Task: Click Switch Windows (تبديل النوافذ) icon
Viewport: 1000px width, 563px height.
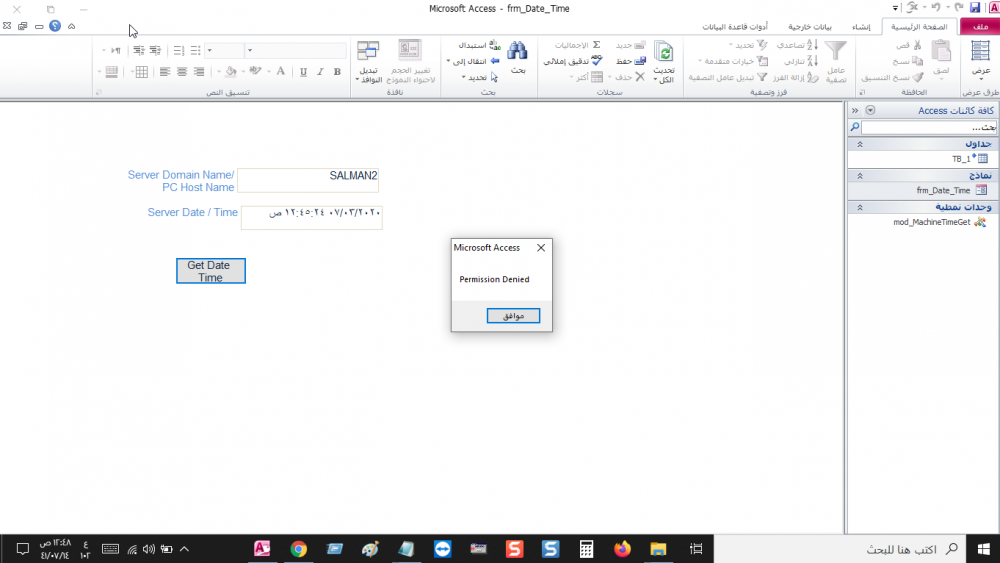Action: 368,51
